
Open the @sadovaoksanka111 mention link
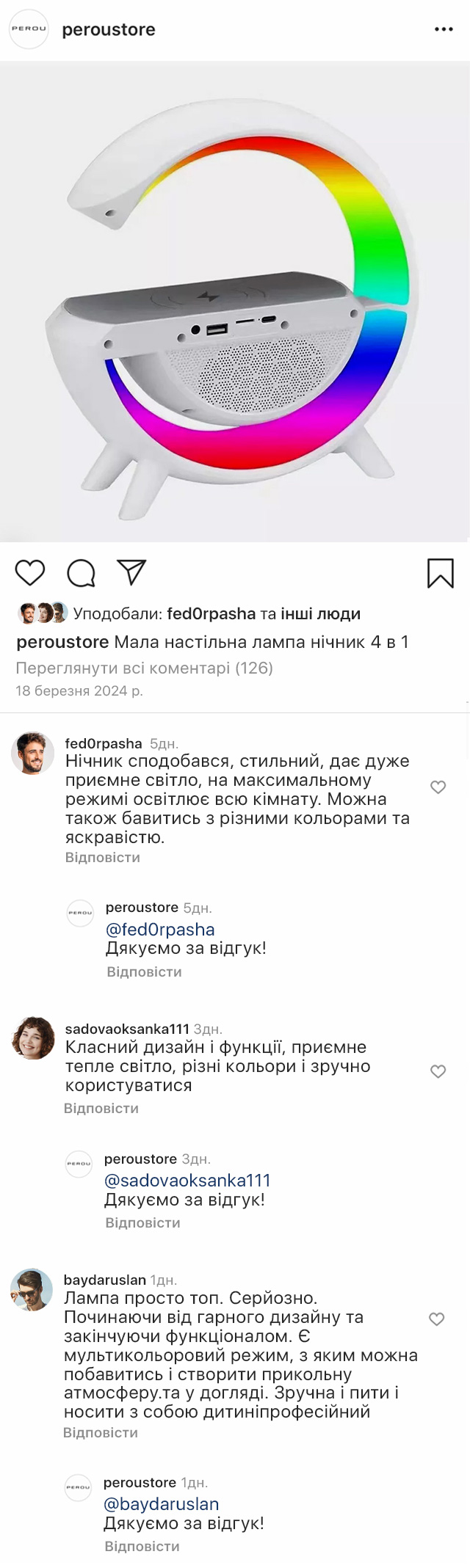click(187, 1180)
